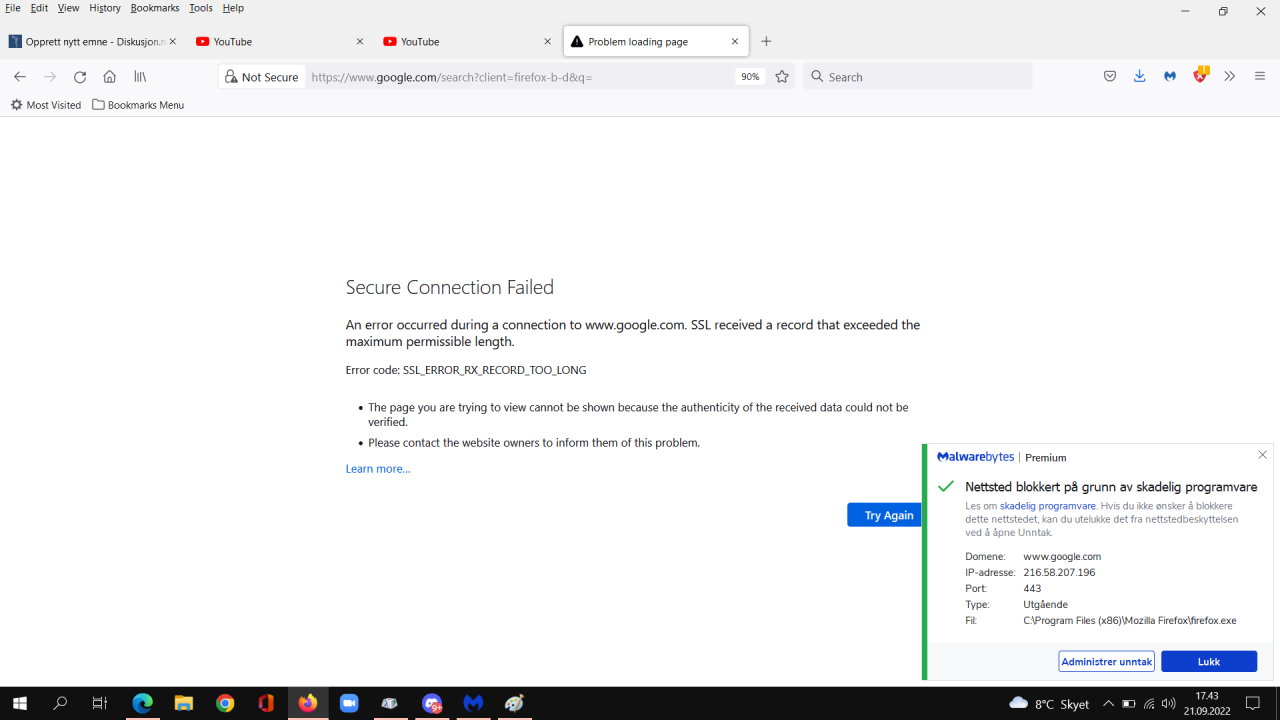Viewport: 1280px width, 720px height.
Task: Click the firefox.exe file path text
Action: pyautogui.click(x=1130, y=621)
